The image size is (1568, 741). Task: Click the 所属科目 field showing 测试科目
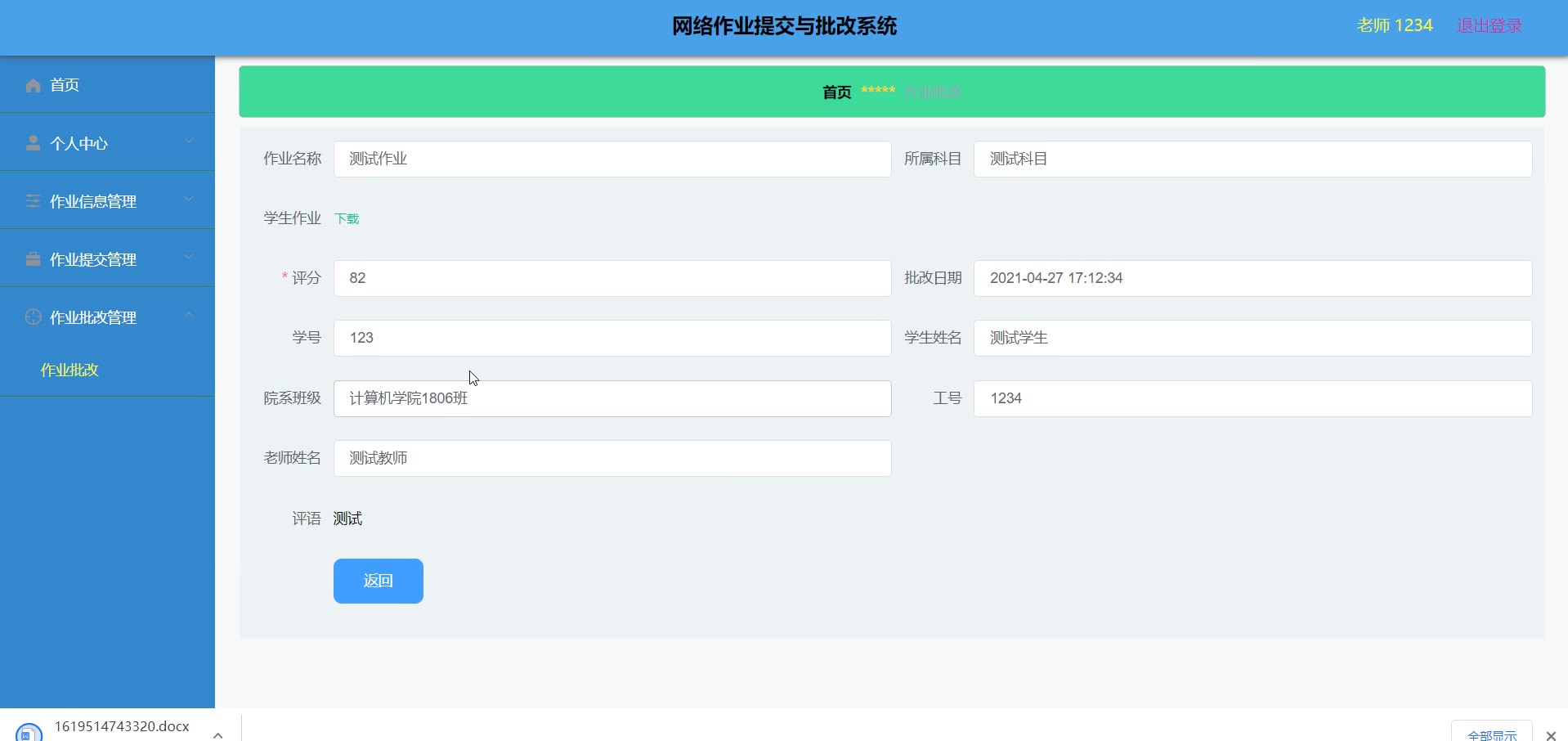click(1253, 159)
